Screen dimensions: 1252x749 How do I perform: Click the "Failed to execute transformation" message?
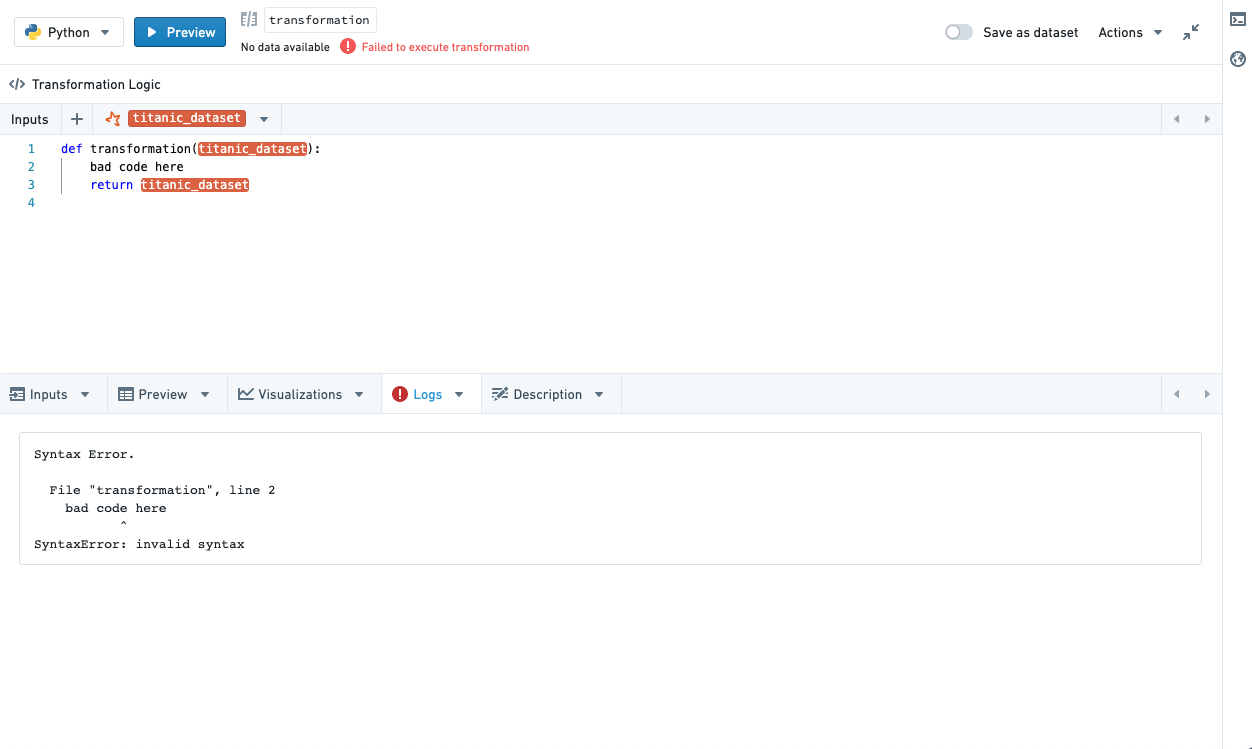point(445,47)
